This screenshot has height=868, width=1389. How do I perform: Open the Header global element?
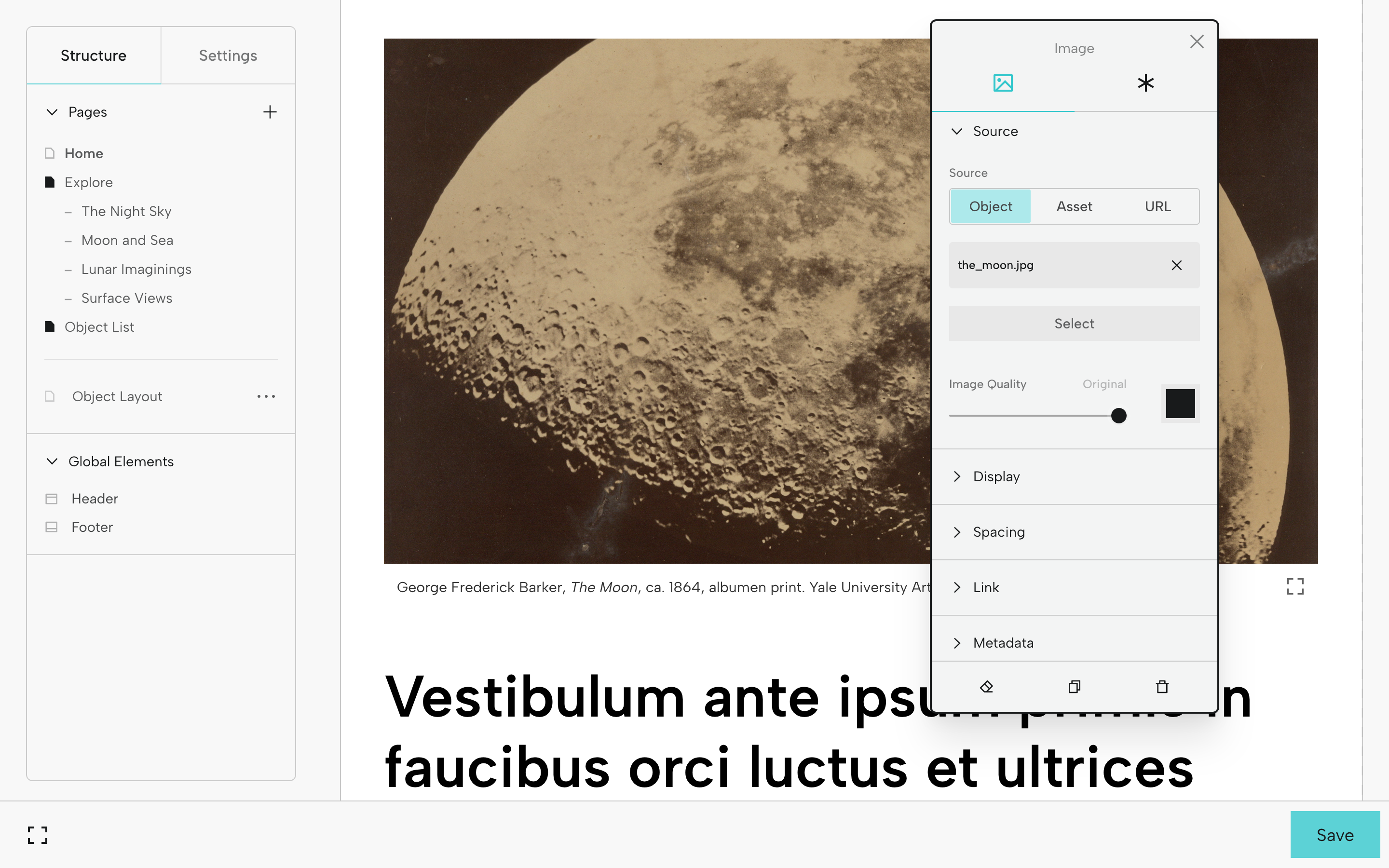(95, 499)
